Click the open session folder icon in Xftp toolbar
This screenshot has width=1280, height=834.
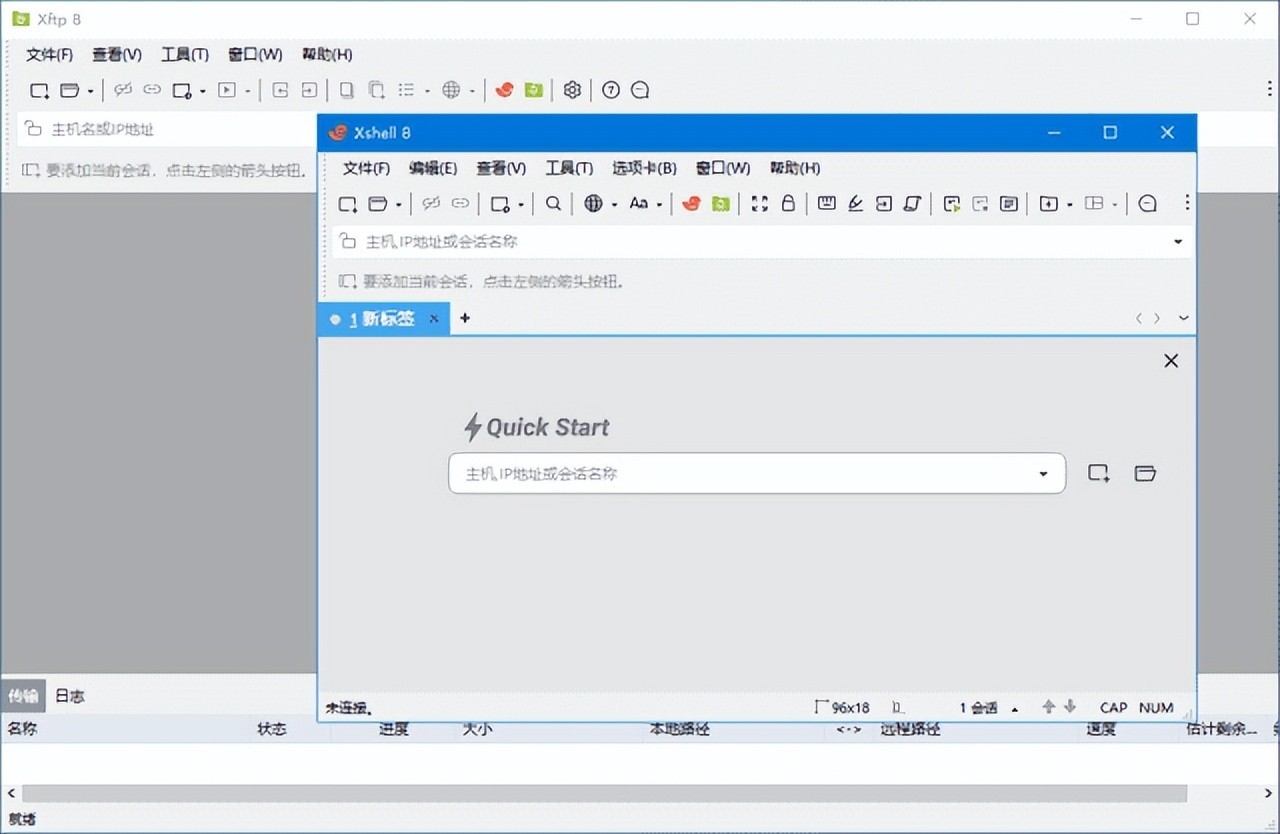click(69, 90)
